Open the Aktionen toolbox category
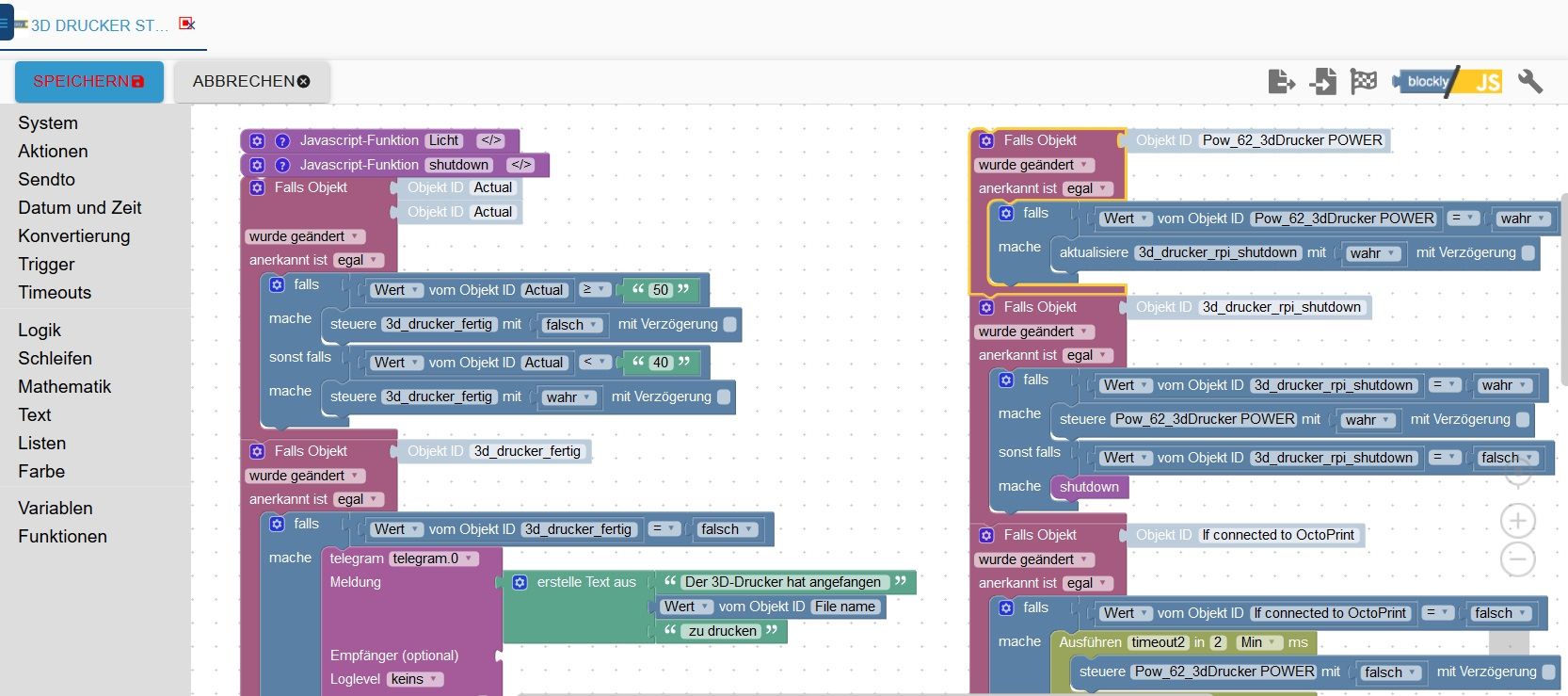1568x696 pixels. coord(53,151)
